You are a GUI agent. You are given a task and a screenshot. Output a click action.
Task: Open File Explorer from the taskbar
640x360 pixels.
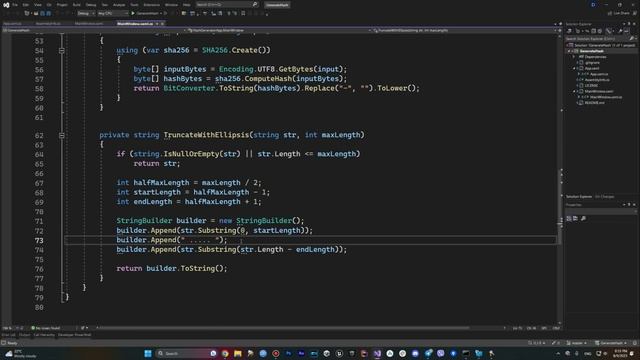click(x=238, y=353)
